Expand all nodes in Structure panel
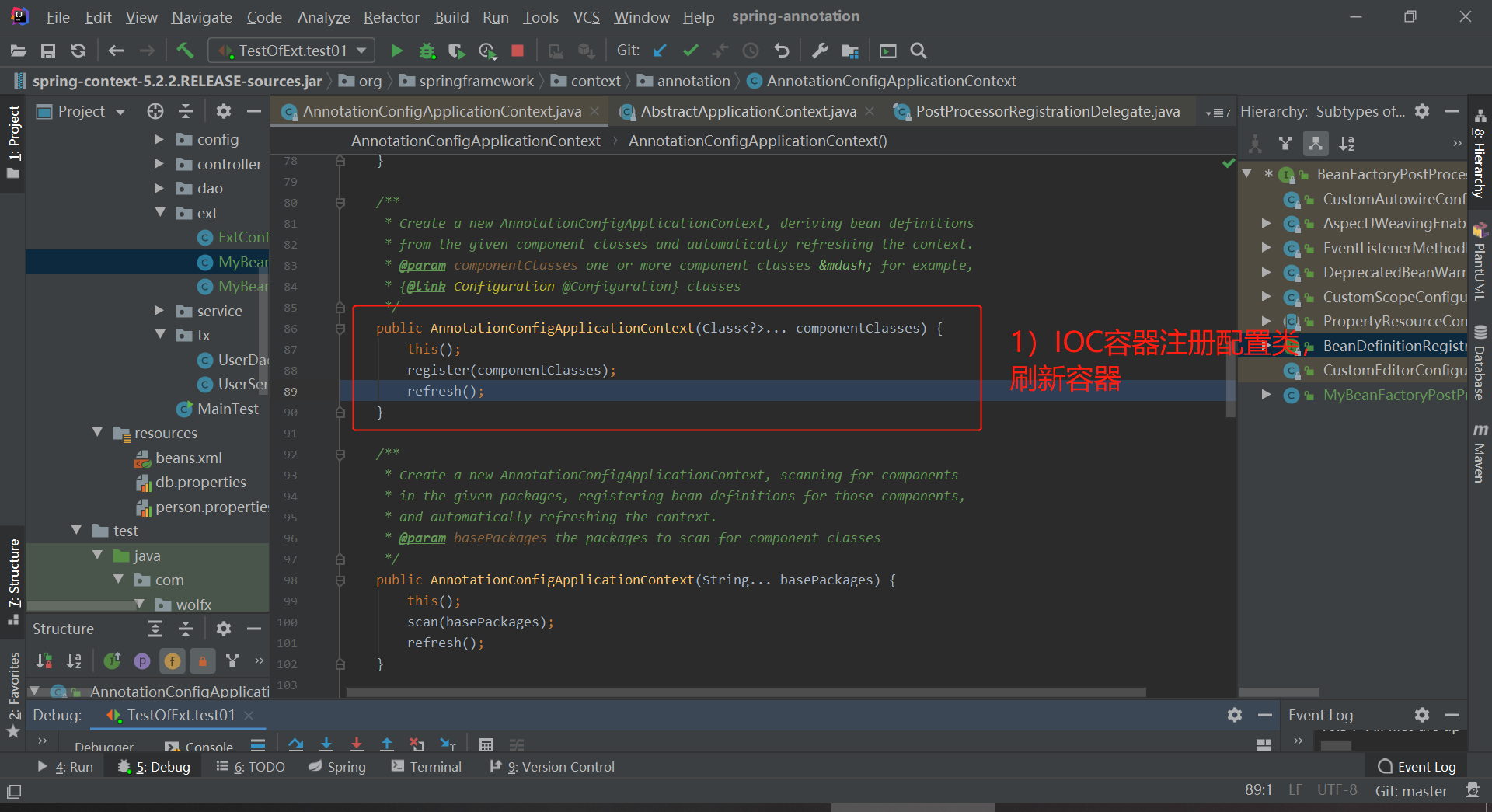The image size is (1492, 812). tap(155, 629)
